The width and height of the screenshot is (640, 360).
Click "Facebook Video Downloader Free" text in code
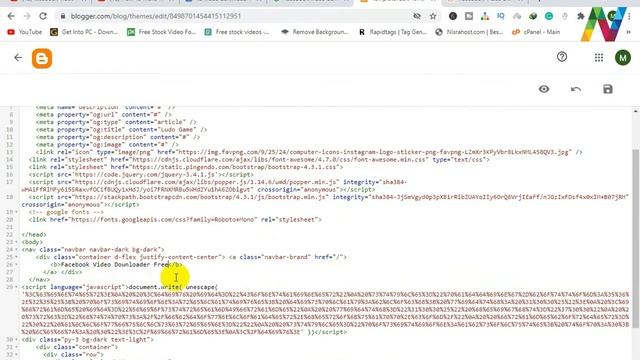[115, 264]
